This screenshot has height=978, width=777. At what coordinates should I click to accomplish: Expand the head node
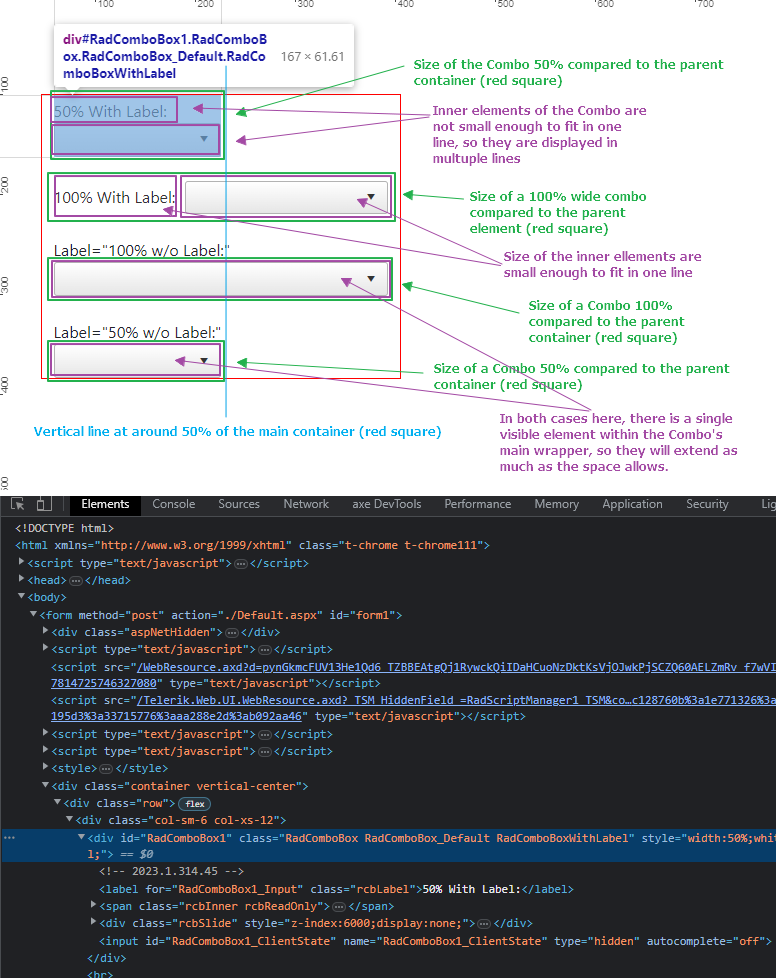tap(22, 579)
